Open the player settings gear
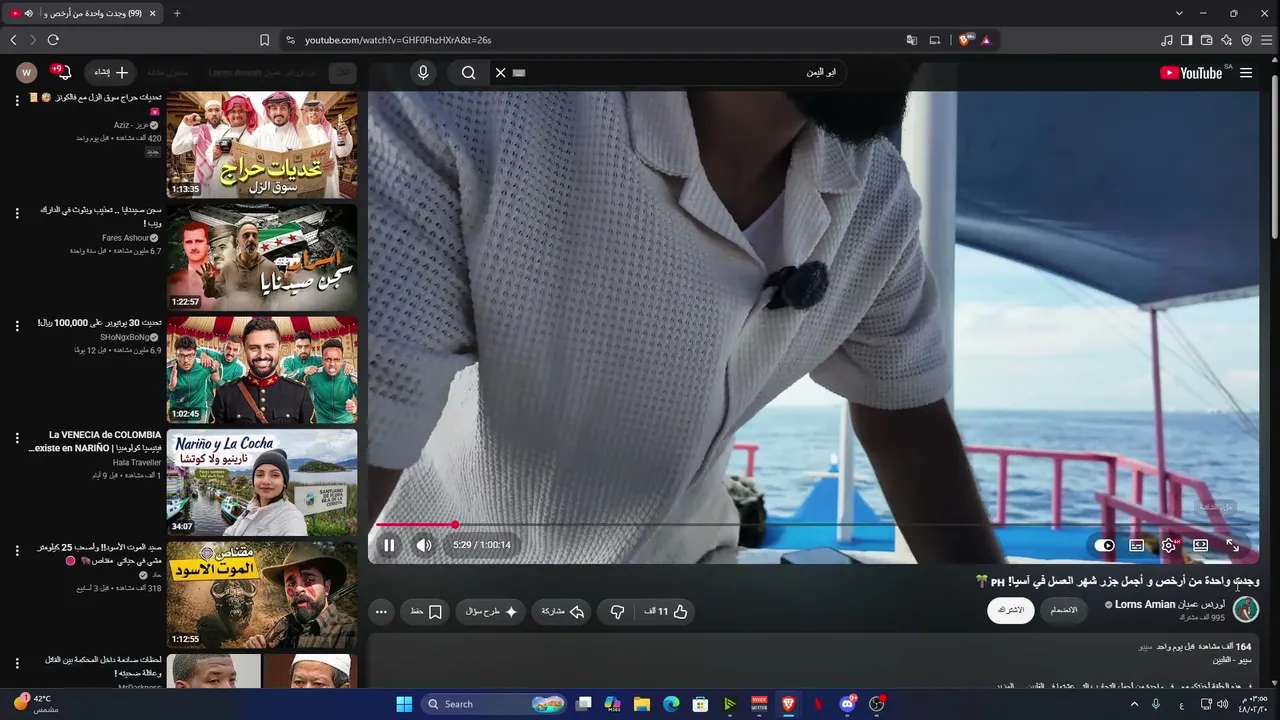 click(1169, 545)
